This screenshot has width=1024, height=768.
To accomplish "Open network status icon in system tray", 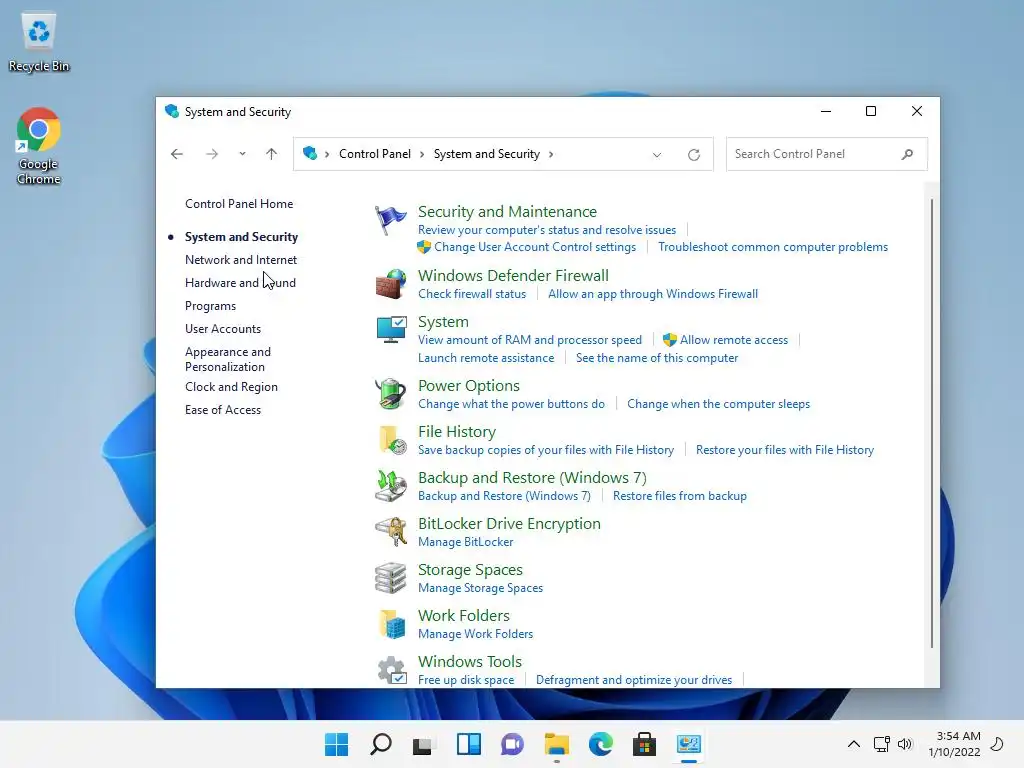I will click(x=882, y=744).
